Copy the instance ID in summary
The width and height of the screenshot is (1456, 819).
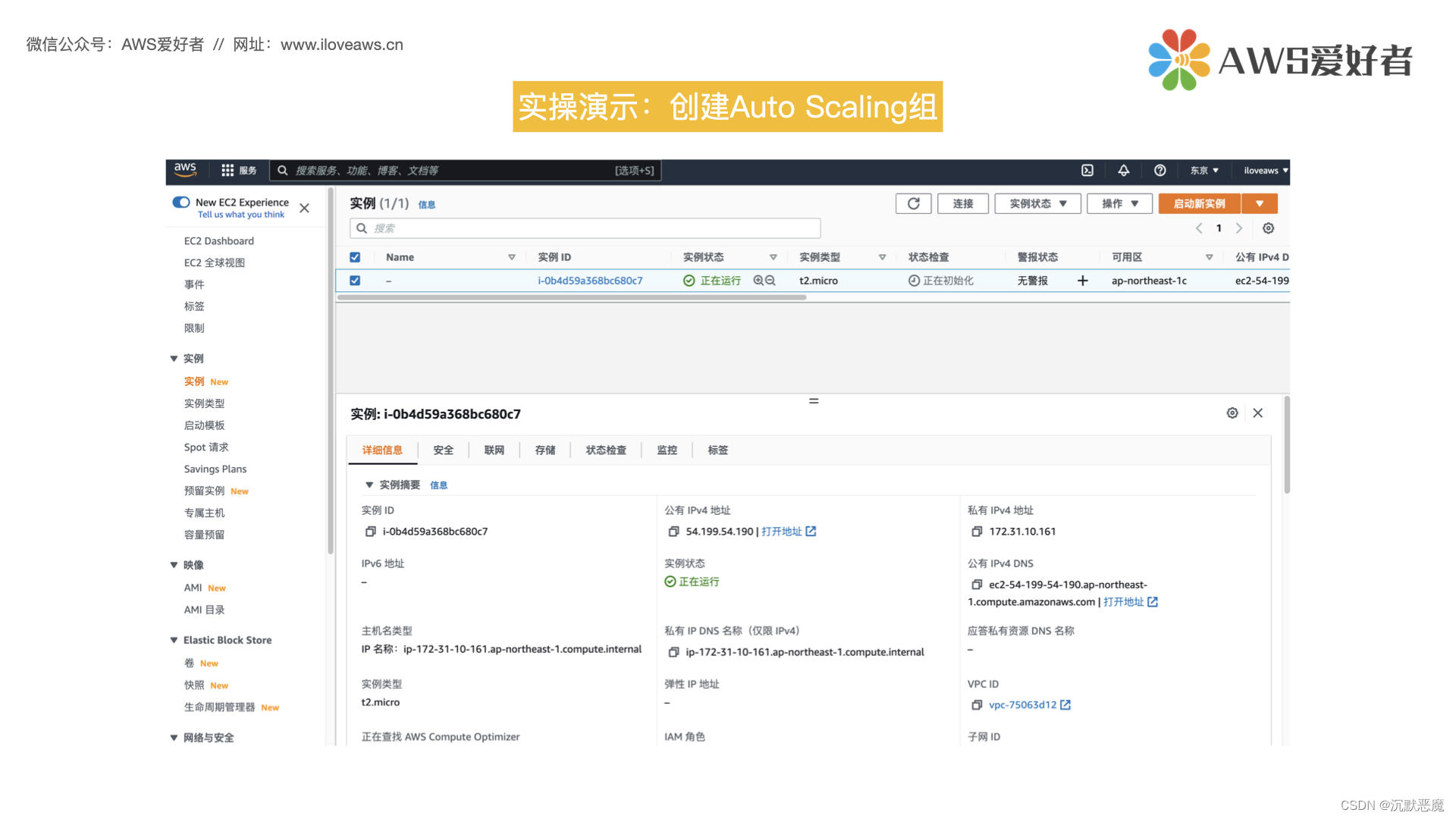(x=370, y=532)
